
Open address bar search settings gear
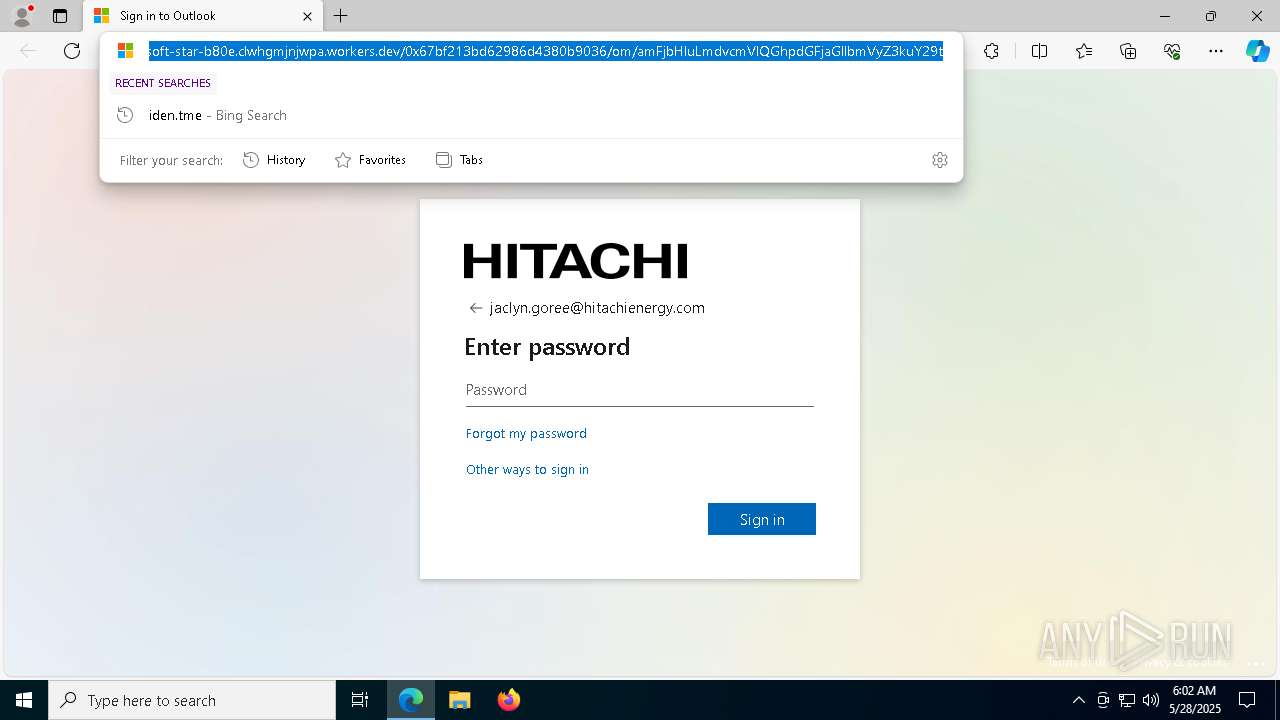[x=940, y=160]
